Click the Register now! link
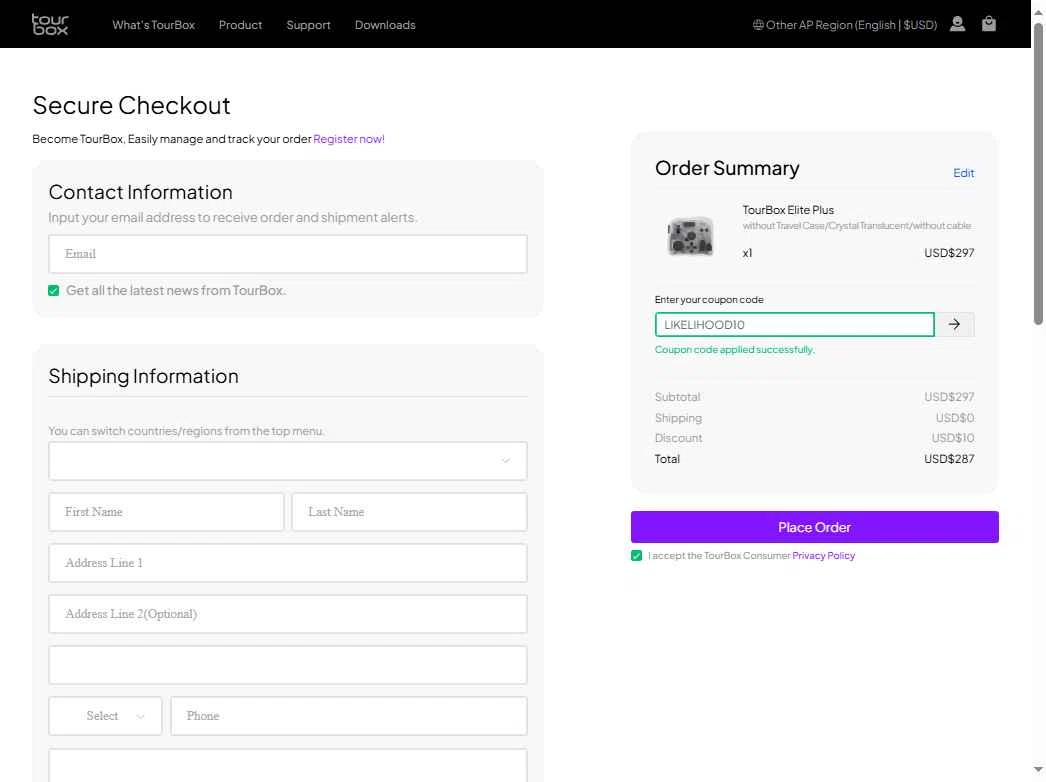Screen dimensions: 1046x782 [x=349, y=139]
